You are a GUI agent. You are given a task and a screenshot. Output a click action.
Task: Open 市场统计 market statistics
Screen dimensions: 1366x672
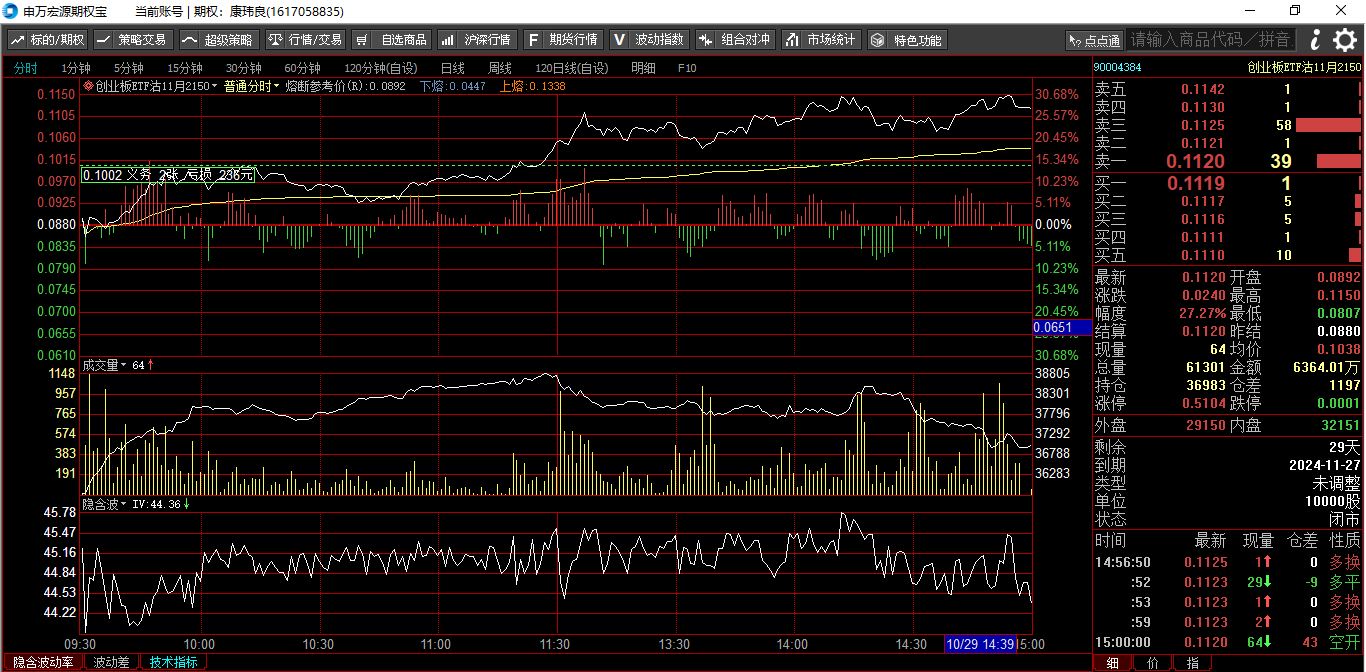click(x=820, y=40)
